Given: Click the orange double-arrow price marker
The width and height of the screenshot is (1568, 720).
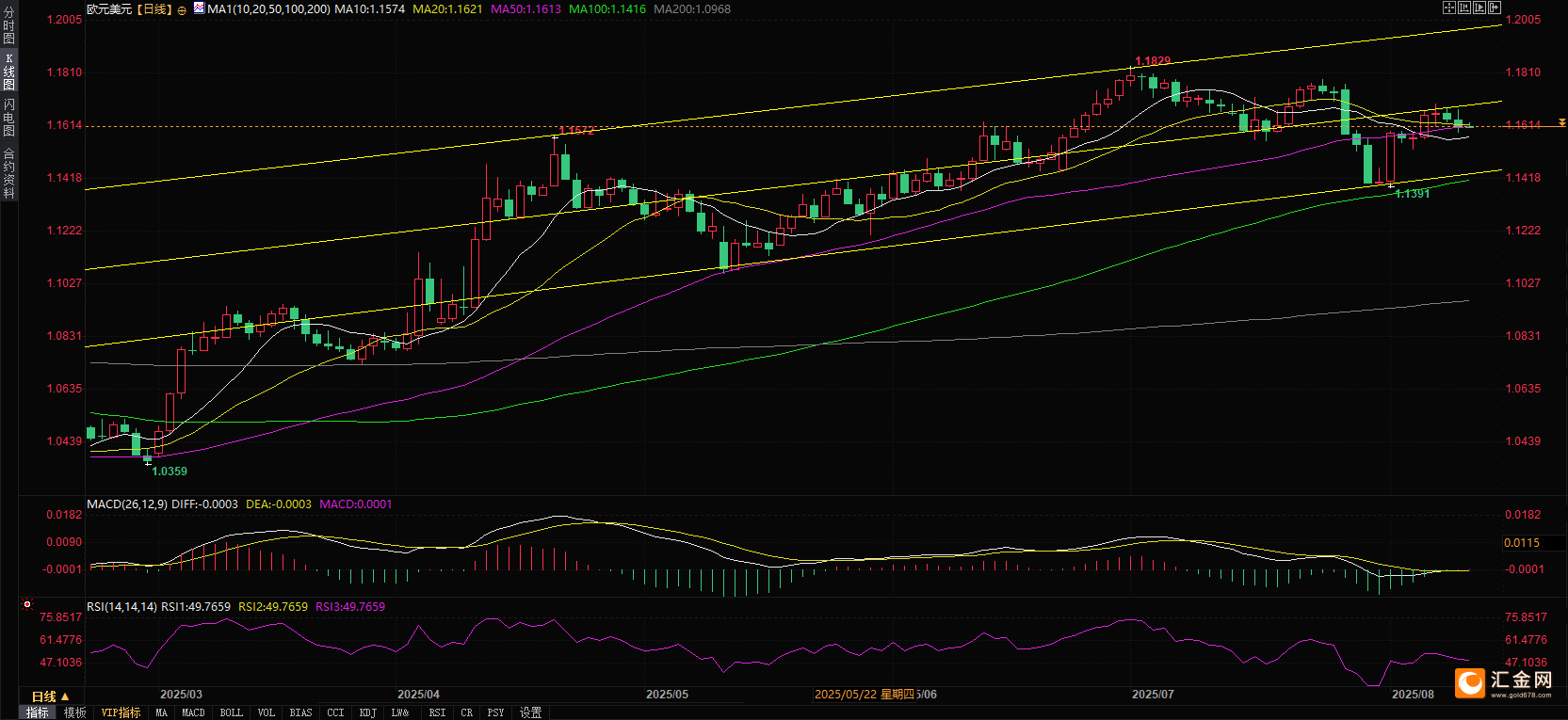Looking at the screenshot, I should click(1562, 122).
